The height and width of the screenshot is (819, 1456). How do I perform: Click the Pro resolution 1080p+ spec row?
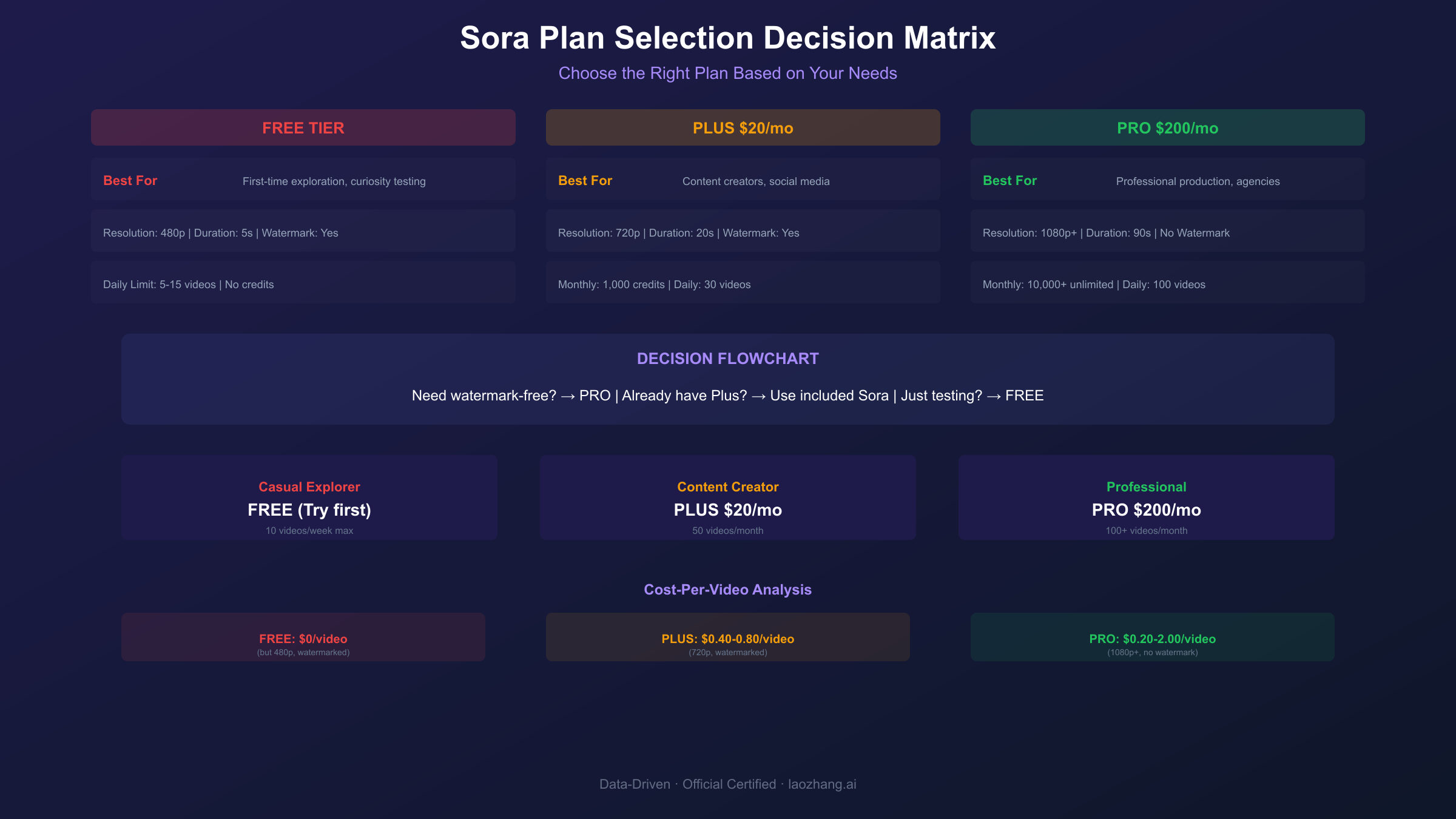point(1167,232)
